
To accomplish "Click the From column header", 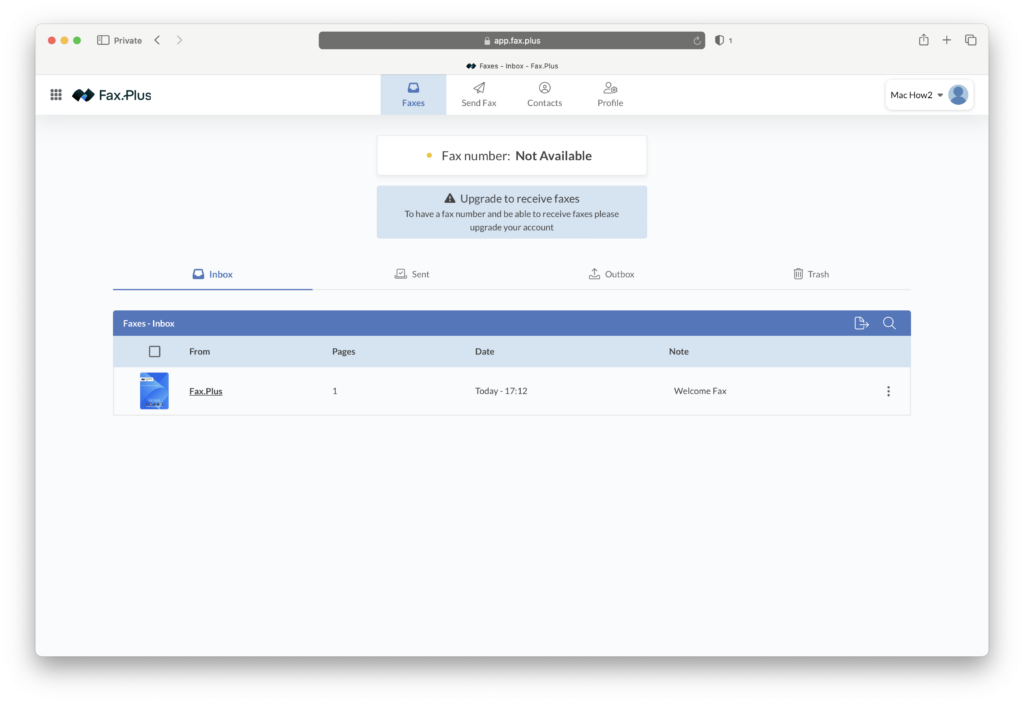I will (x=200, y=352).
